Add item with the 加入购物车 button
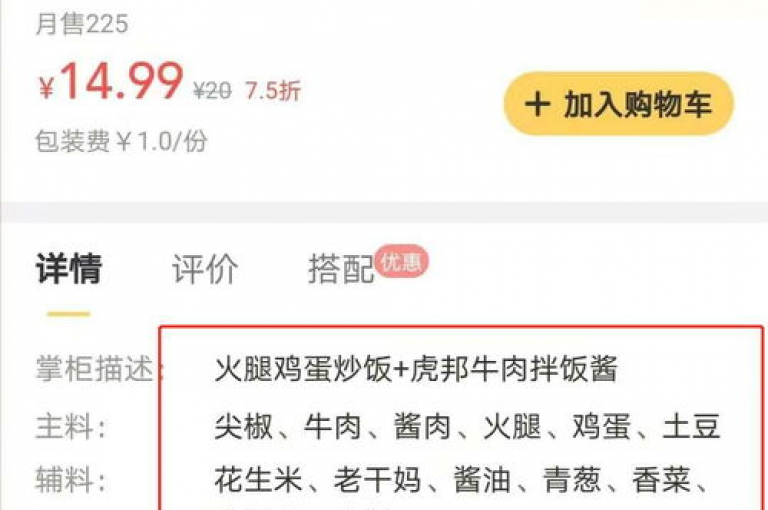Screen dimensions: 768x510 tap(619, 104)
